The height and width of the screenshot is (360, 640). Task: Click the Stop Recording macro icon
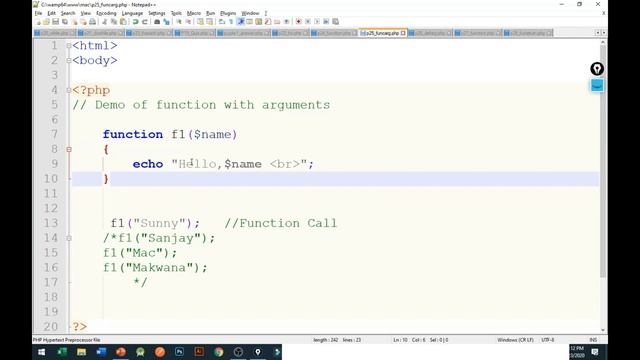(307, 22)
